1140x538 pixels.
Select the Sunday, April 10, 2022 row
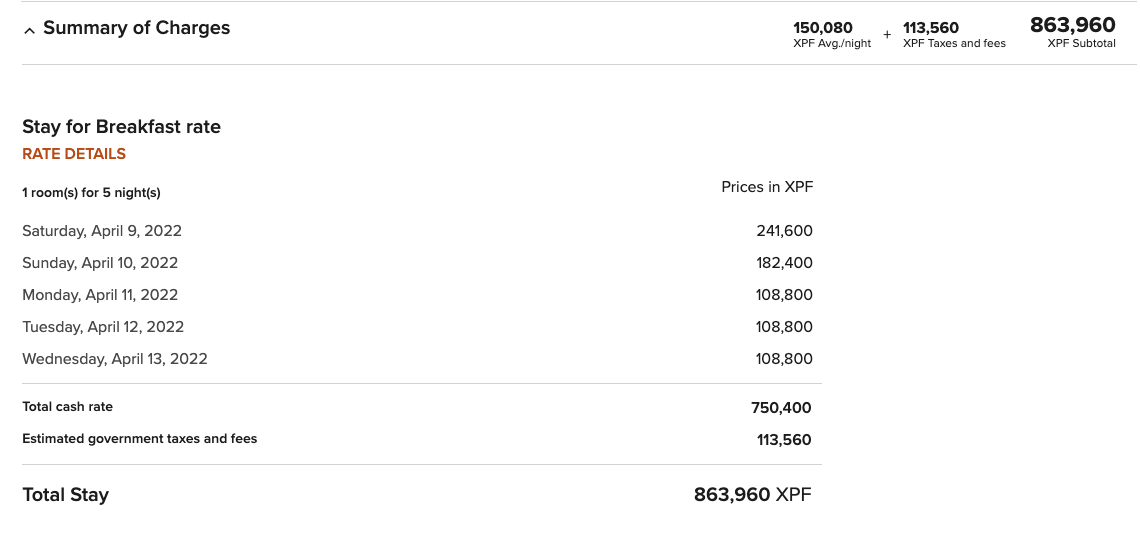click(x=100, y=263)
